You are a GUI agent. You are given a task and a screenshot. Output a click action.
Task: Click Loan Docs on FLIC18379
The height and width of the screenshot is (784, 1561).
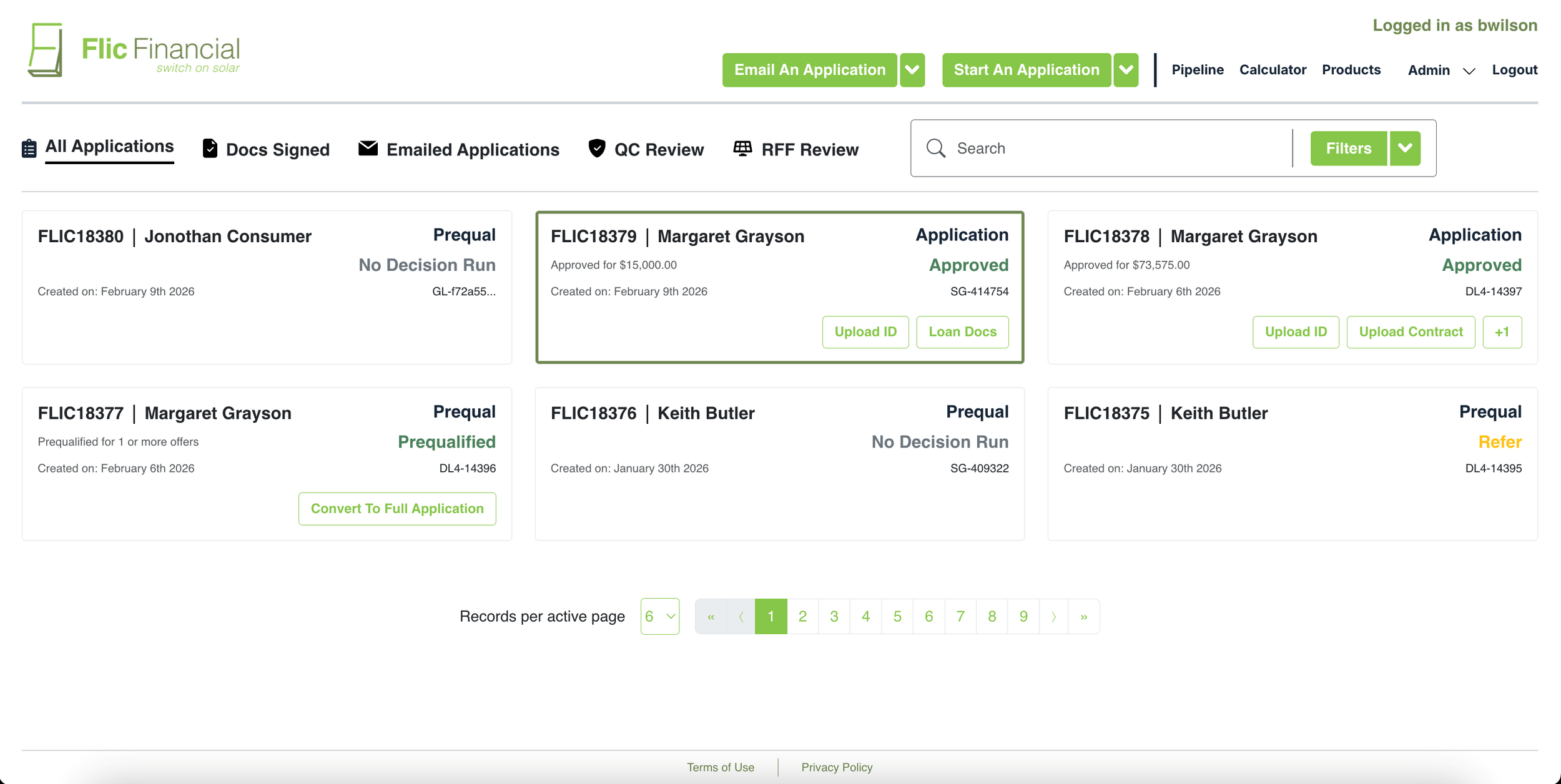(962, 332)
